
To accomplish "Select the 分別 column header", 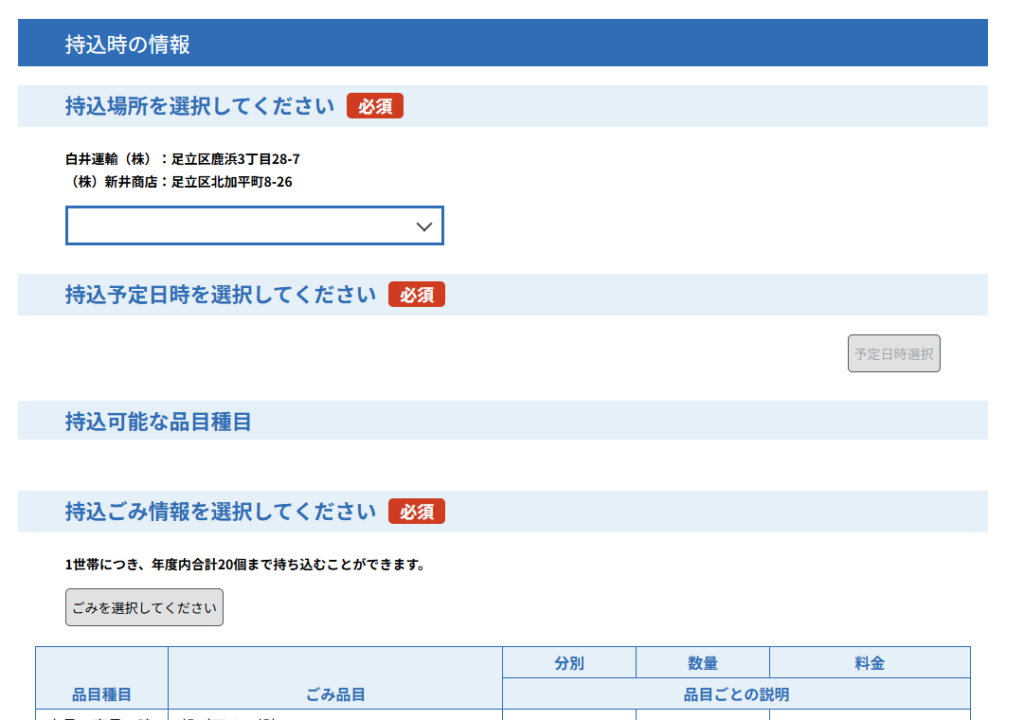I will pyautogui.click(x=569, y=663).
